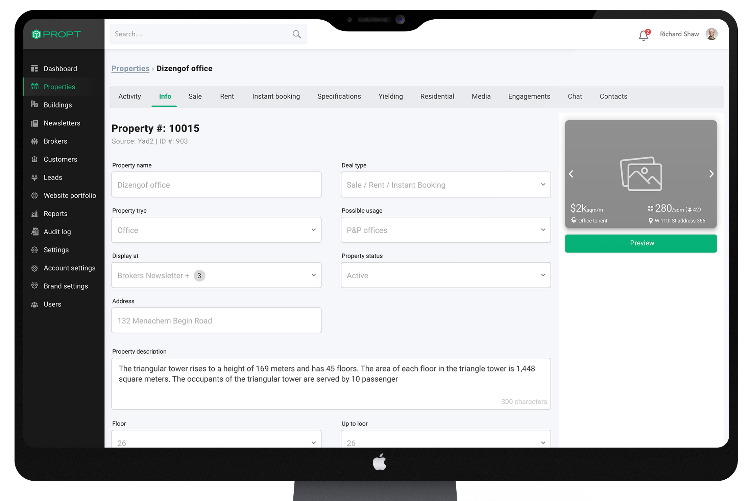Switch to the Residential tab
This screenshot has height=501, width=751.
(x=437, y=96)
